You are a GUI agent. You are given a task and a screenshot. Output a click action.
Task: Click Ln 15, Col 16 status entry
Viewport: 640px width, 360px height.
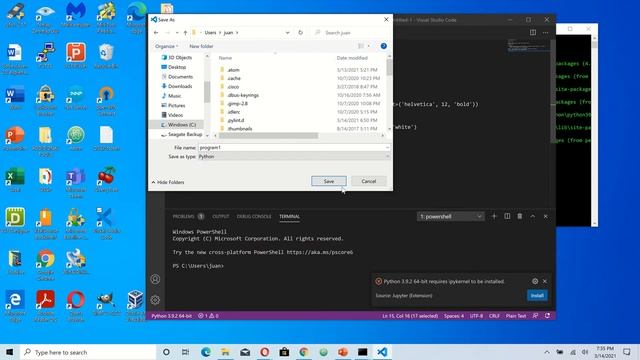[410, 316]
